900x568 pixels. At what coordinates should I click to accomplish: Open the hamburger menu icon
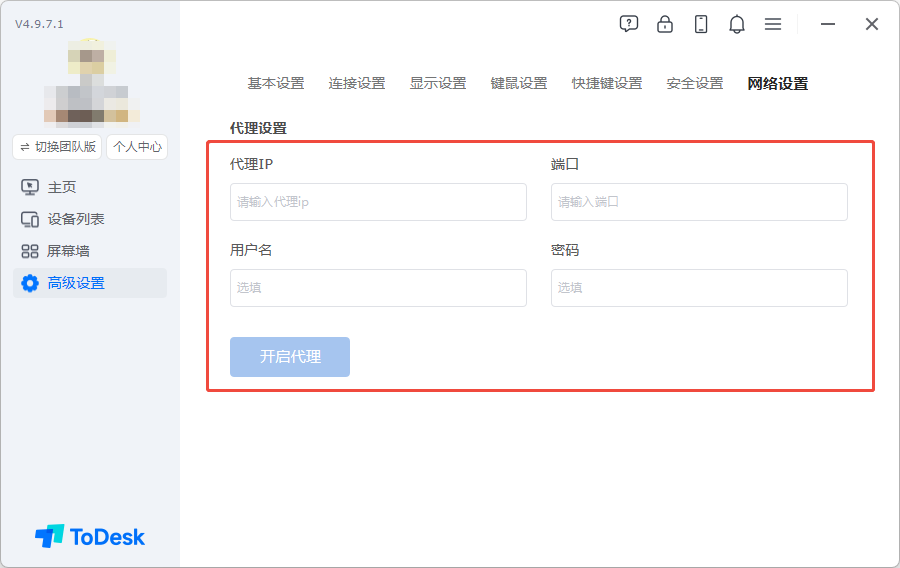773,24
